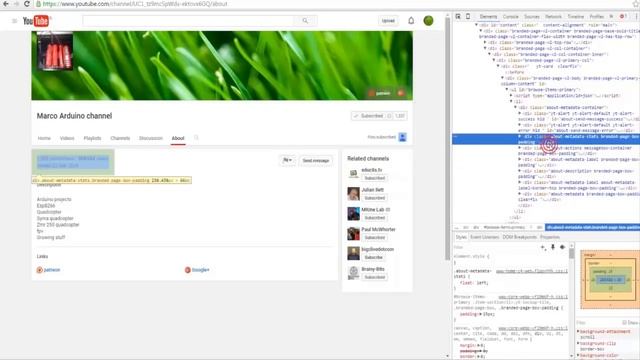Image resolution: width=640 pixels, height=360 pixels.
Task: Expand the background-attachment computed property
Action: [578, 331]
